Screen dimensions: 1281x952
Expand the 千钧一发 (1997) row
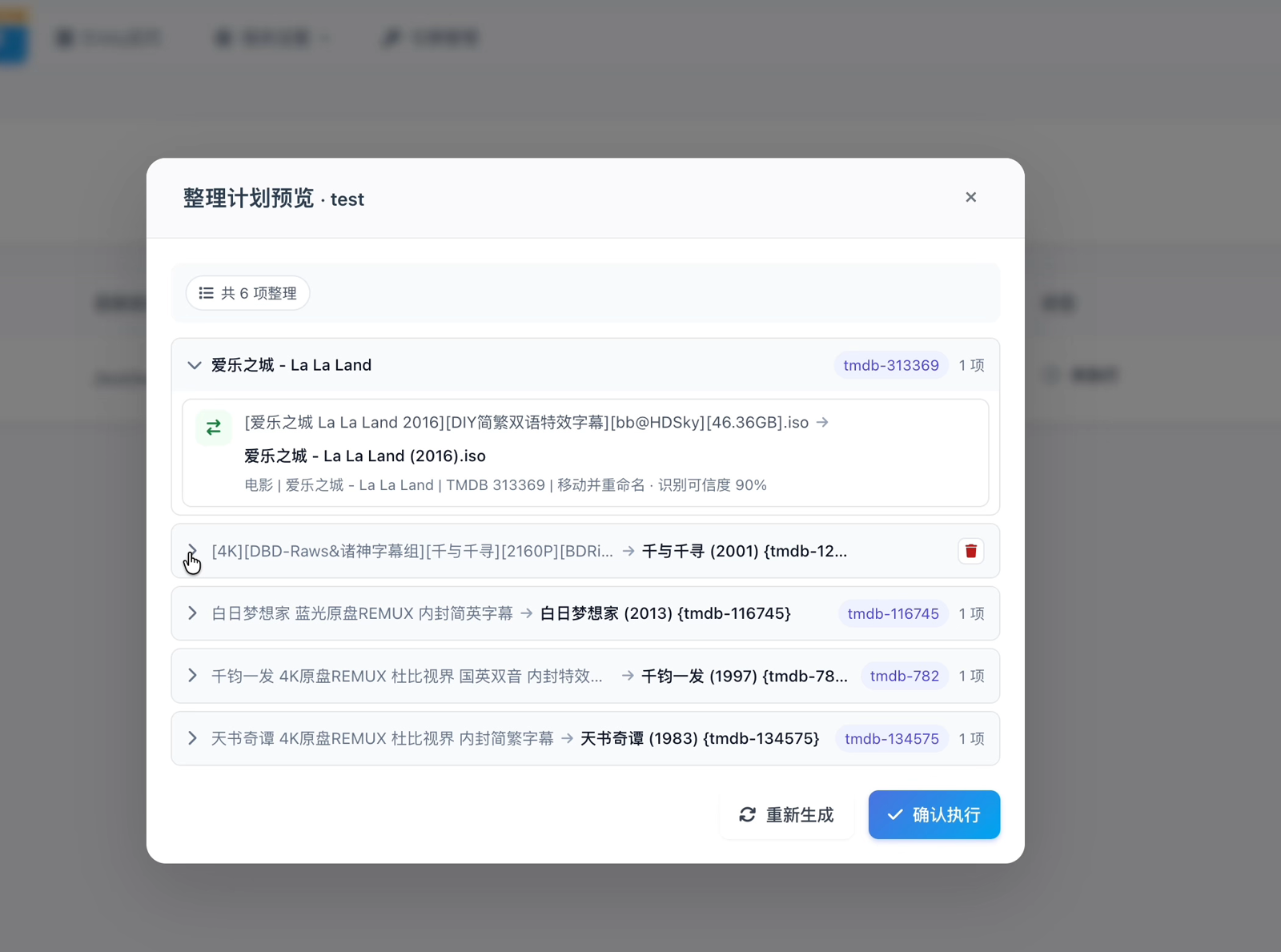tap(192, 676)
